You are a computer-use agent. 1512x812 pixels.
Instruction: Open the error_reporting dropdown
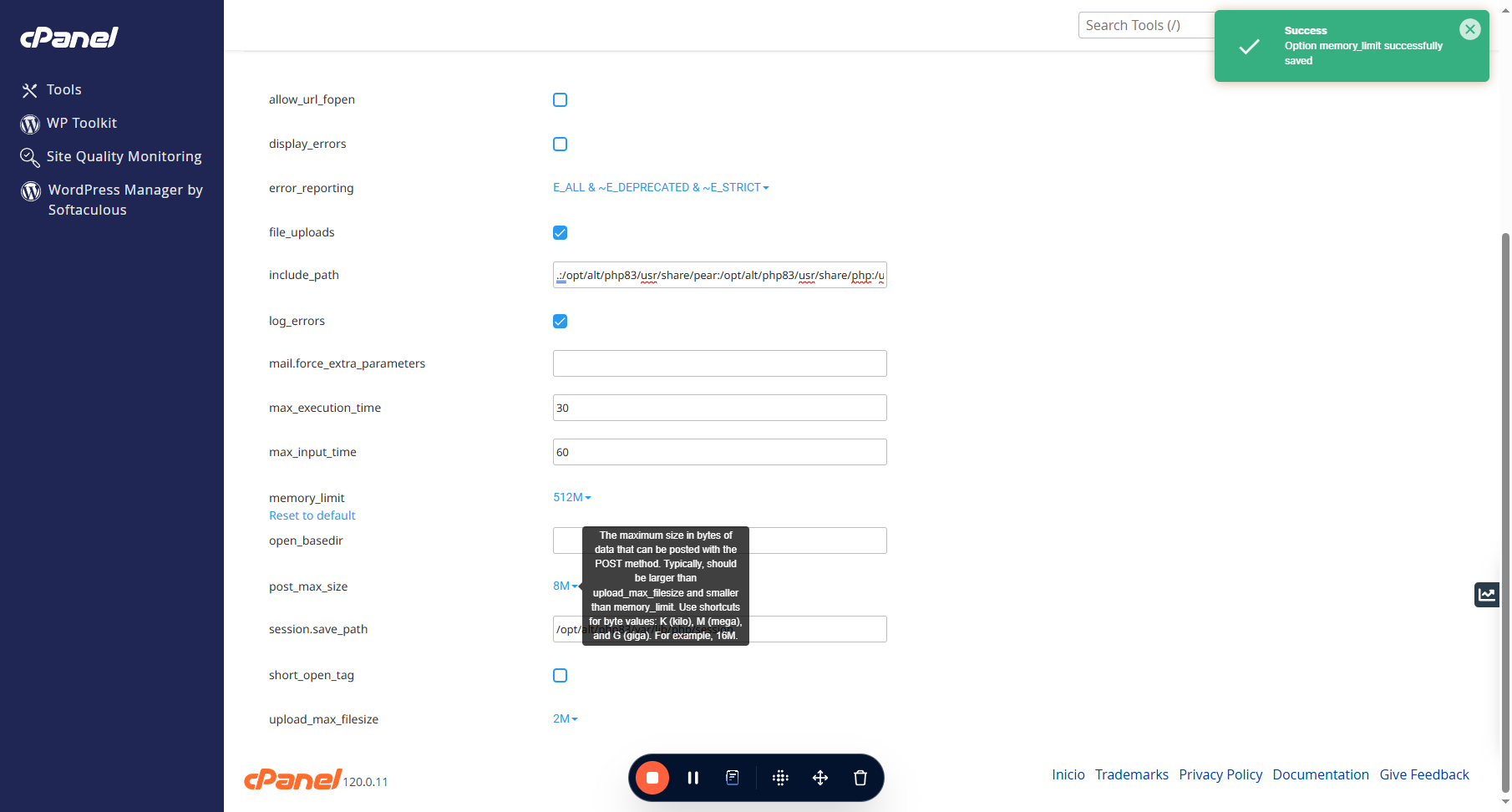[661, 188]
